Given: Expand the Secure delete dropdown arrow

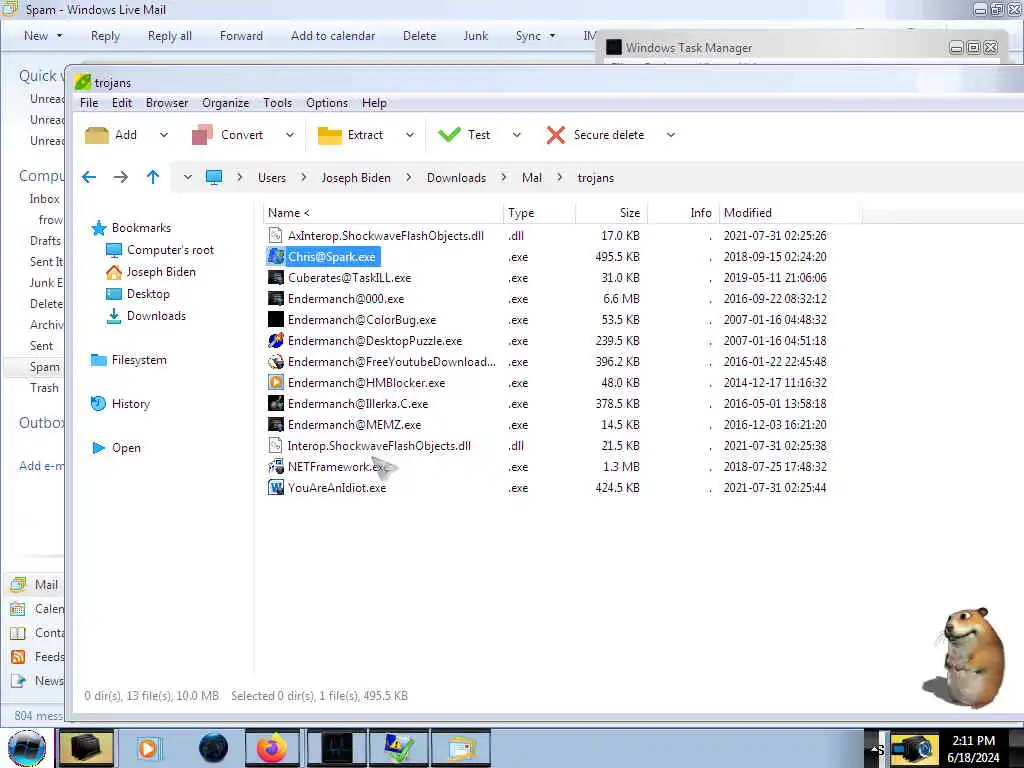Looking at the screenshot, I should tap(671, 135).
